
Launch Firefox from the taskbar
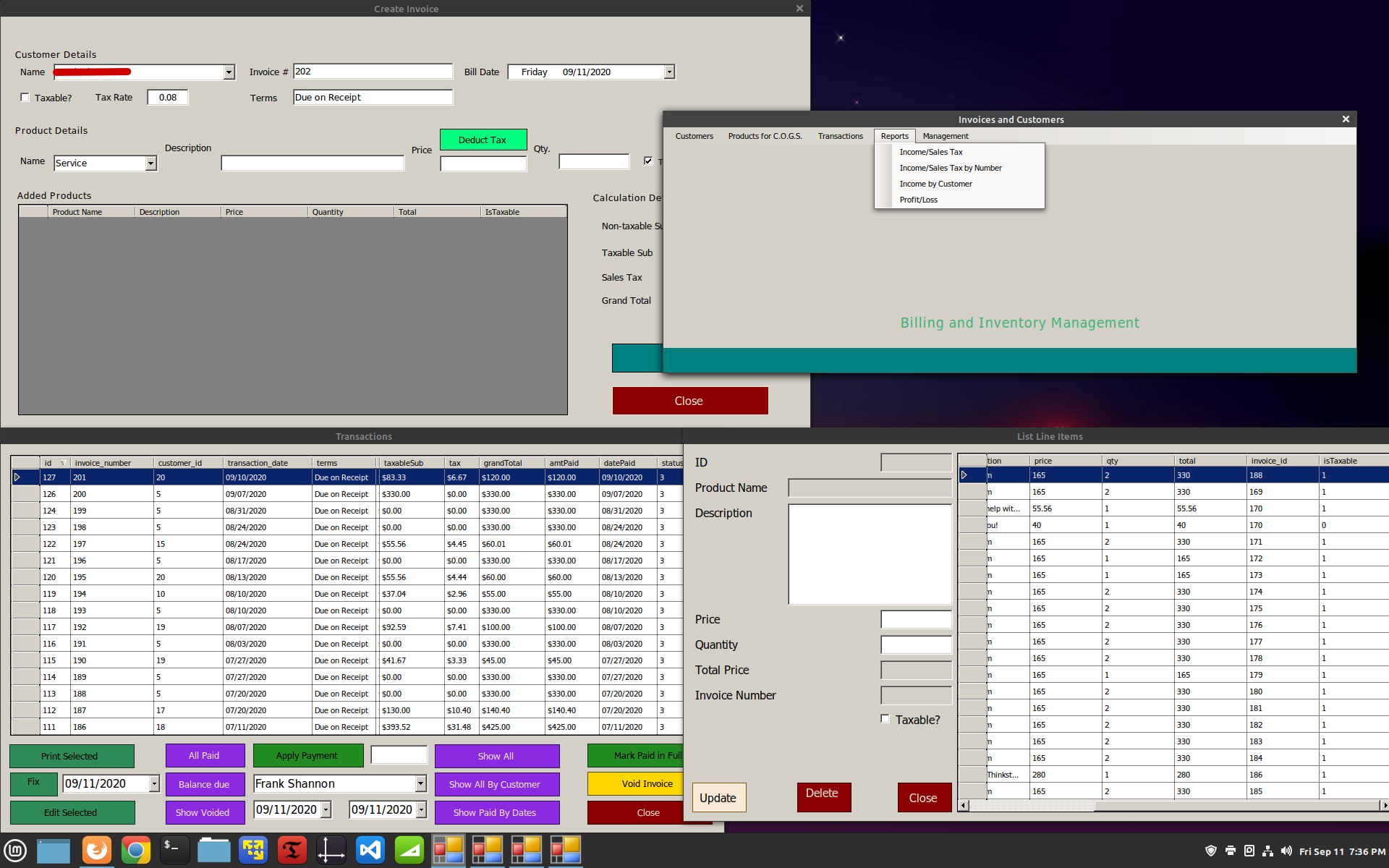(x=96, y=850)
